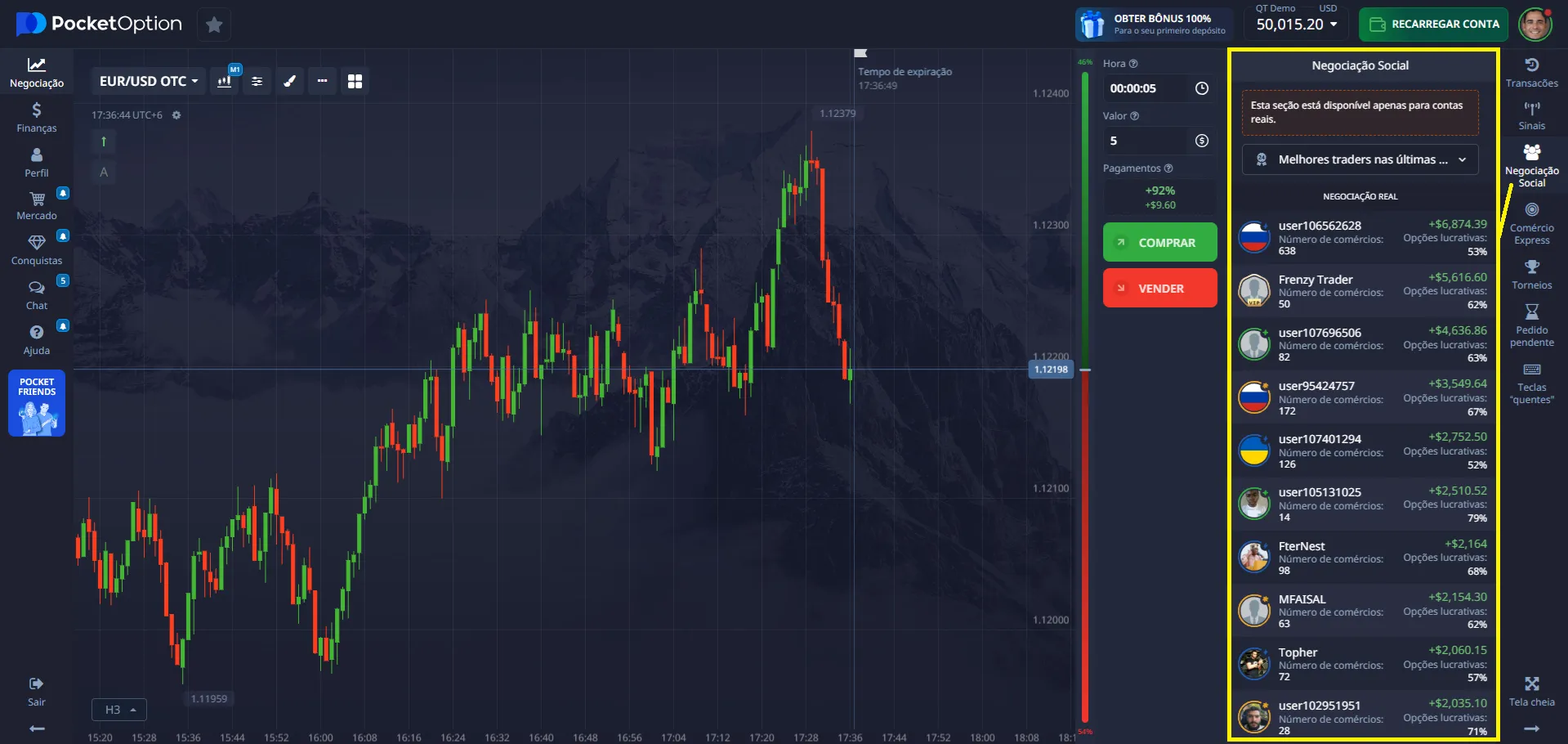The height and width of the screenshot is (744, 1568).
Task: Click the clock icon in Hora field
Action: click(x=1201, y=88)
